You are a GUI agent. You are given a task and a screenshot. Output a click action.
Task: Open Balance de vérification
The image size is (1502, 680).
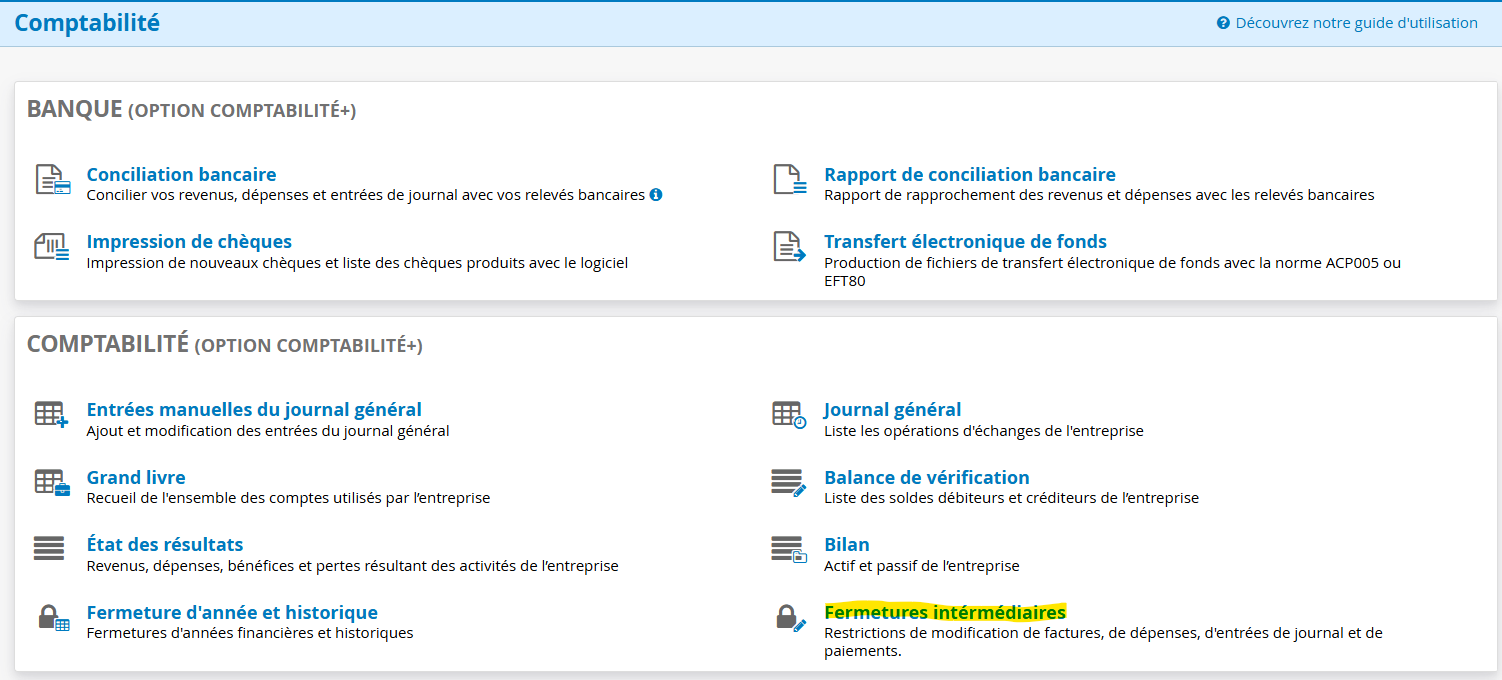pyautogui.click(x=927, y=477)
